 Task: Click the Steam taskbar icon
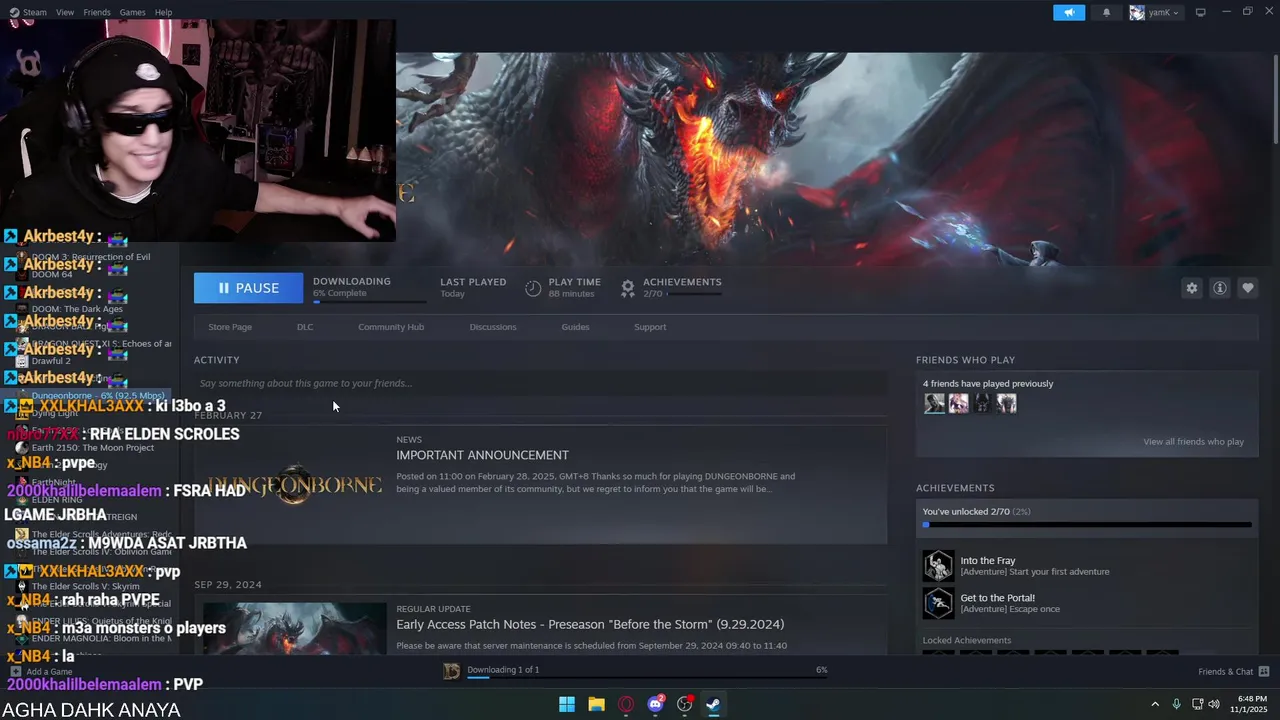pyautogui.click(x=714, y=704)
